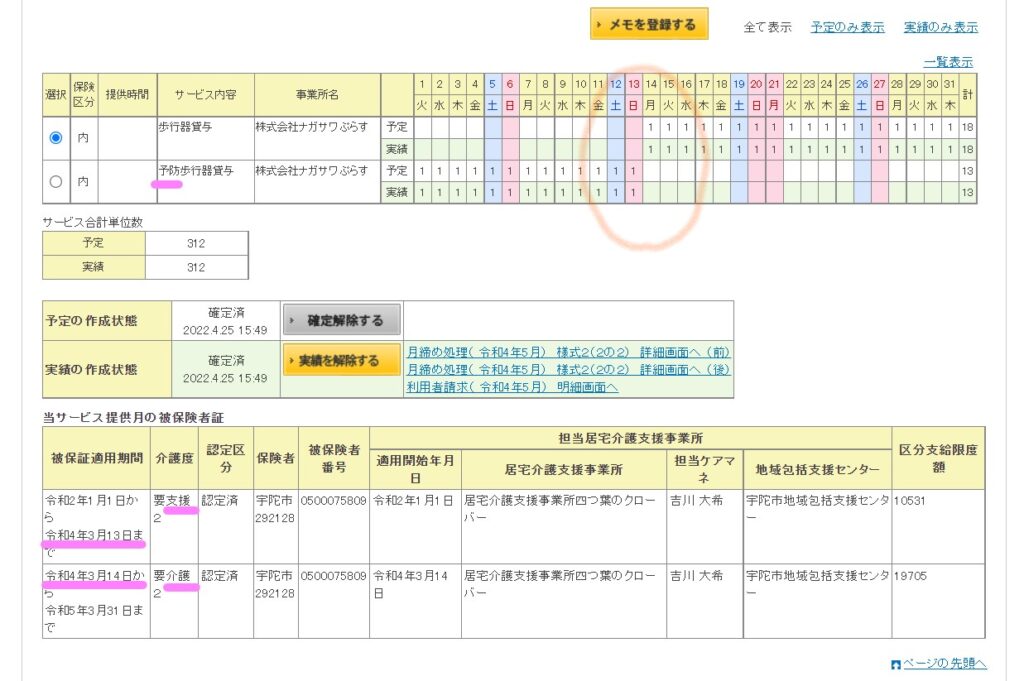Viewport: 1024px width, 681px height.
Task: Open 月締め処理 様式2 詳細画面へ（前） link
Action: [x=568, y=352]
